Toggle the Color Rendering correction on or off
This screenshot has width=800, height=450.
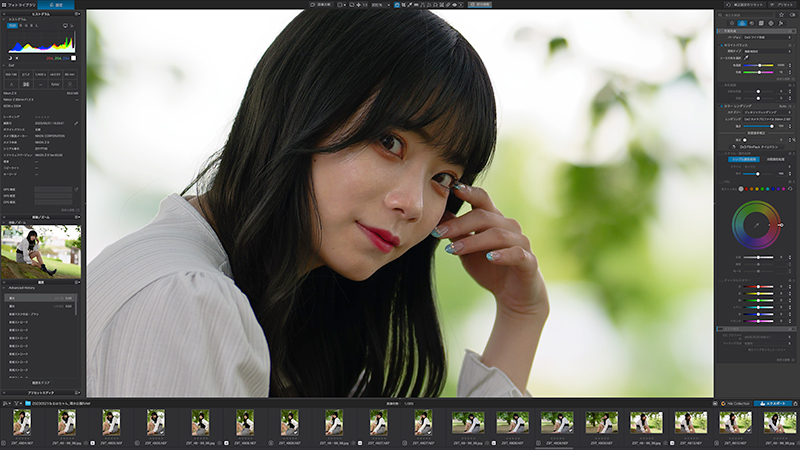coord(721,106)
